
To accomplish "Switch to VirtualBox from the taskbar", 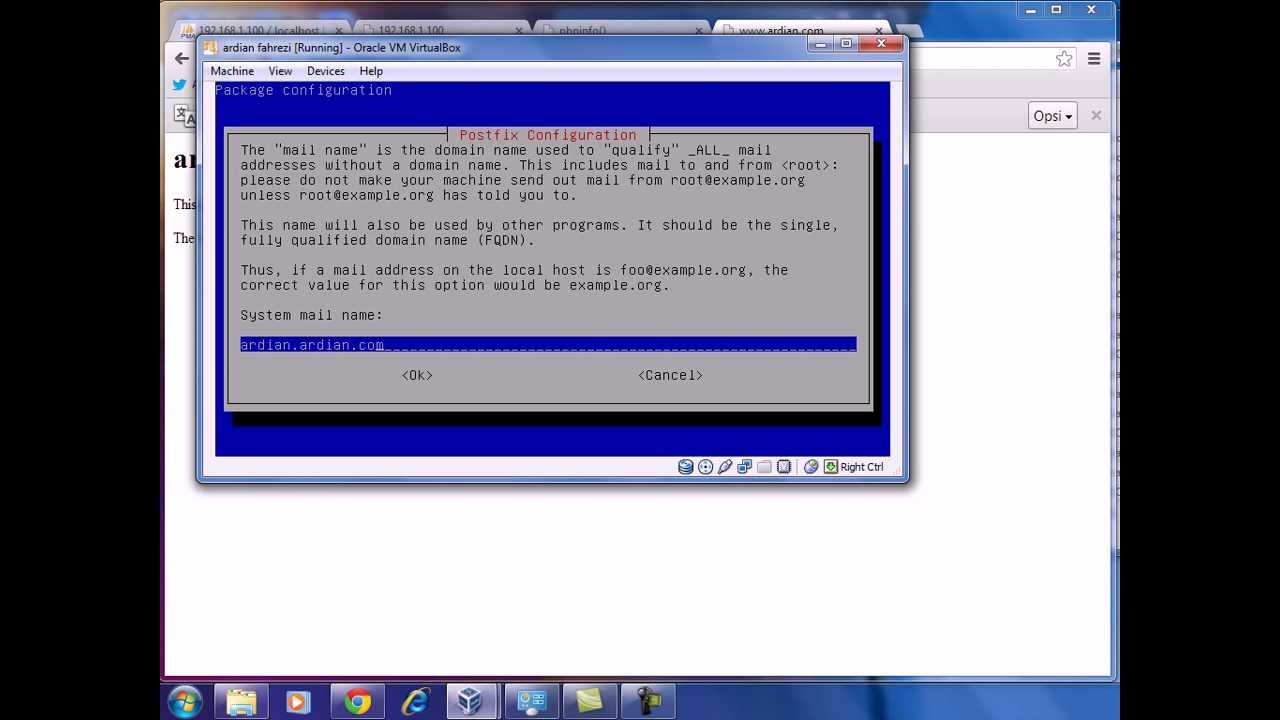I will pos(470,702).
